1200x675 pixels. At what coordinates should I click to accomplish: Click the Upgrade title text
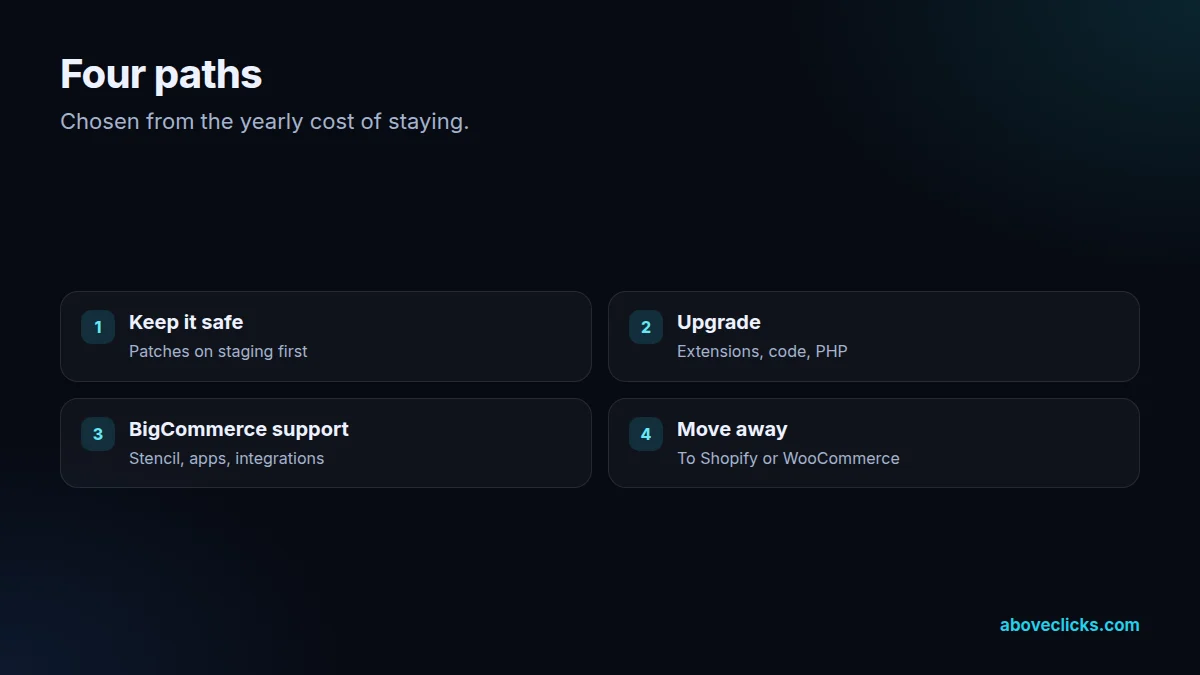click(x=719, y=322)
